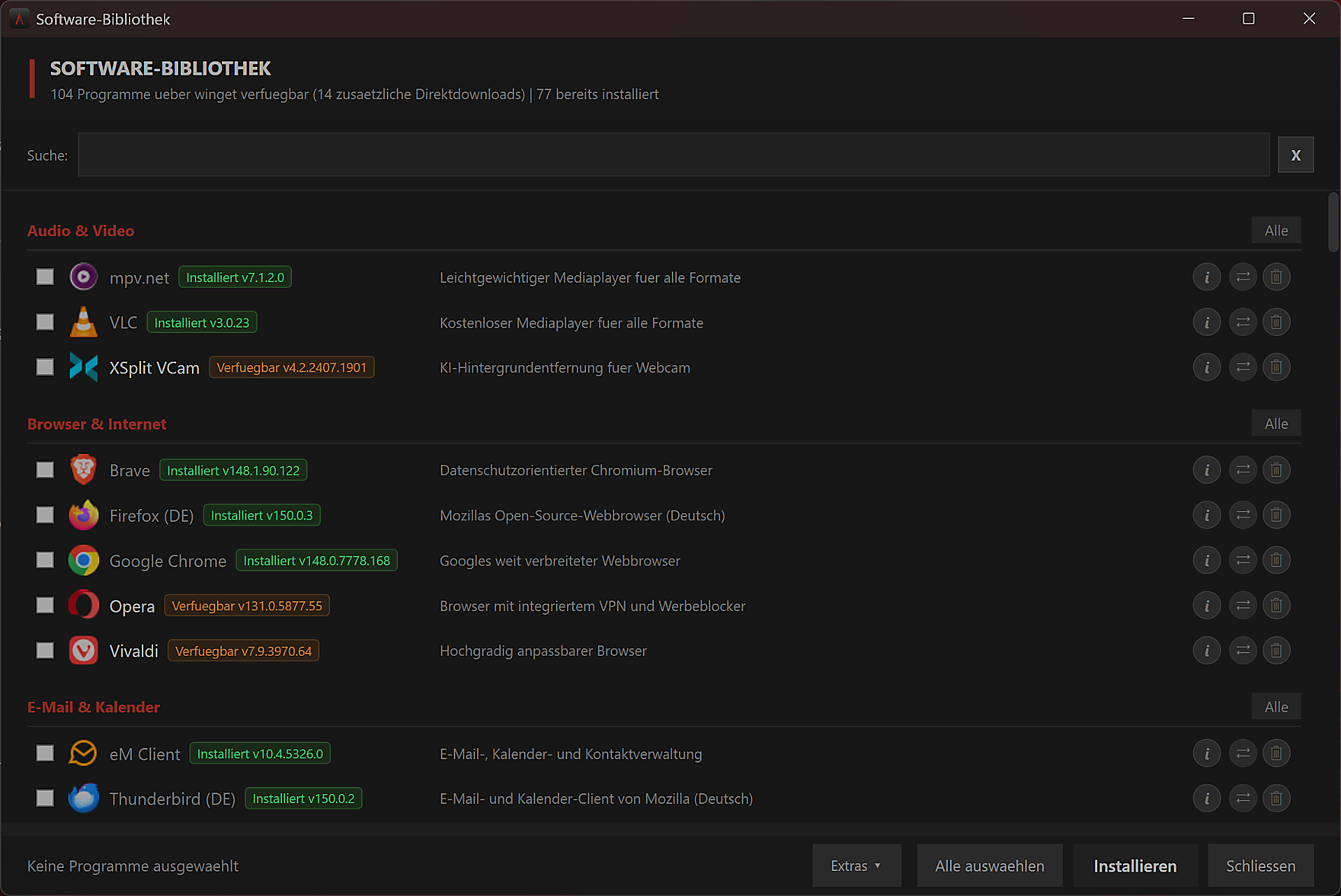Viewport: 1341px width, 896px height.
Task: Click the Thunderbird (DE) program name
Action: coord(173,799)
